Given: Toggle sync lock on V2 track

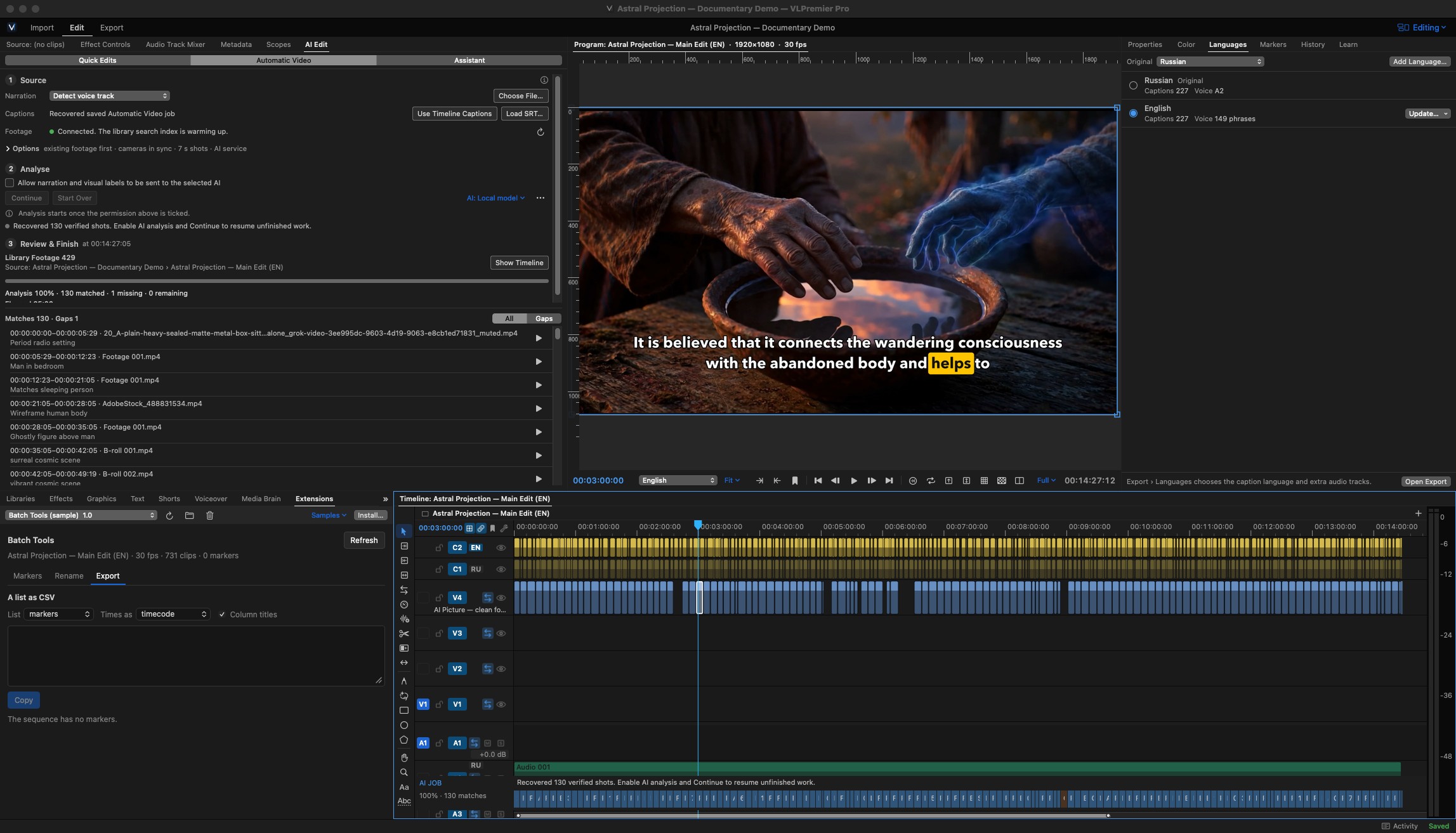Looking at the screenshot, I should pos(487,669).
